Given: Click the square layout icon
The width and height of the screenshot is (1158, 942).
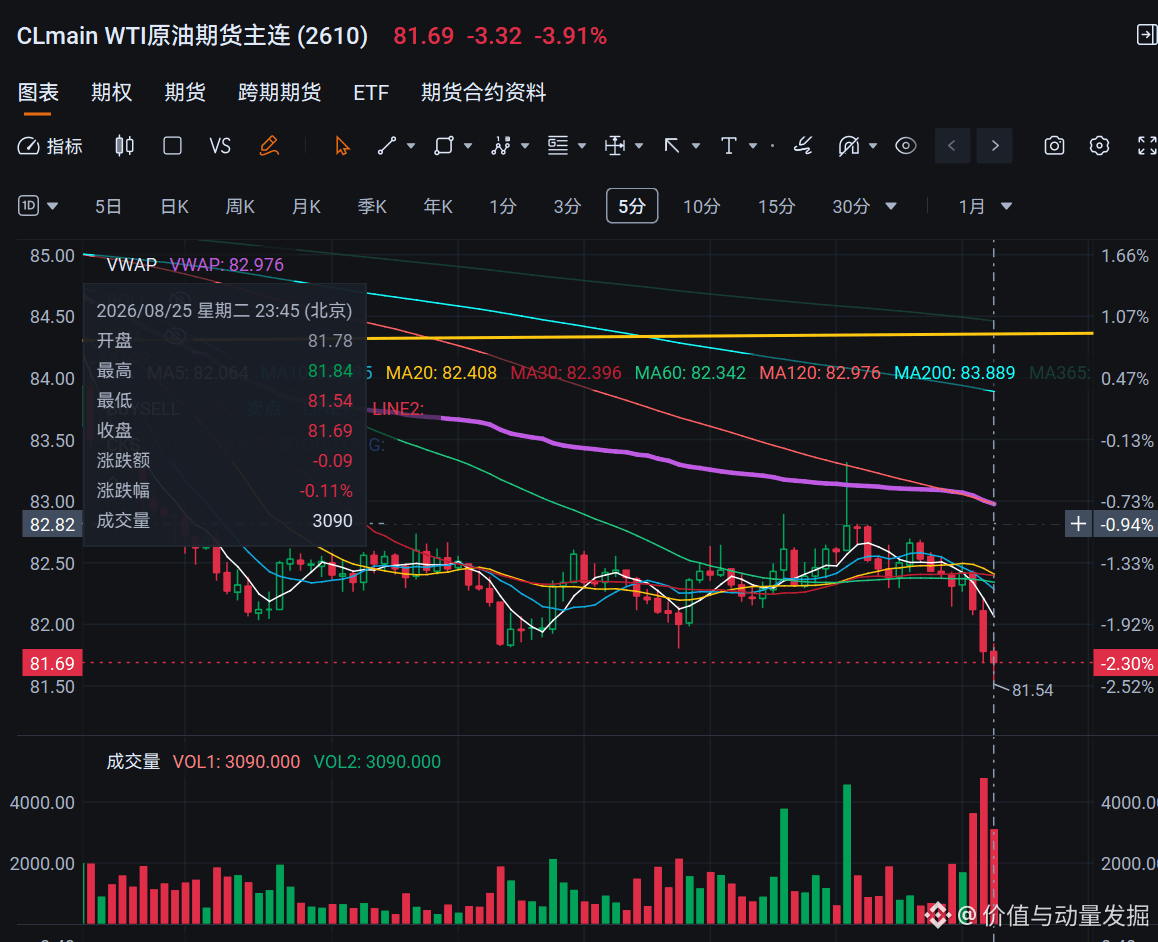Looking at the screenshot, I should pos(172,145).
